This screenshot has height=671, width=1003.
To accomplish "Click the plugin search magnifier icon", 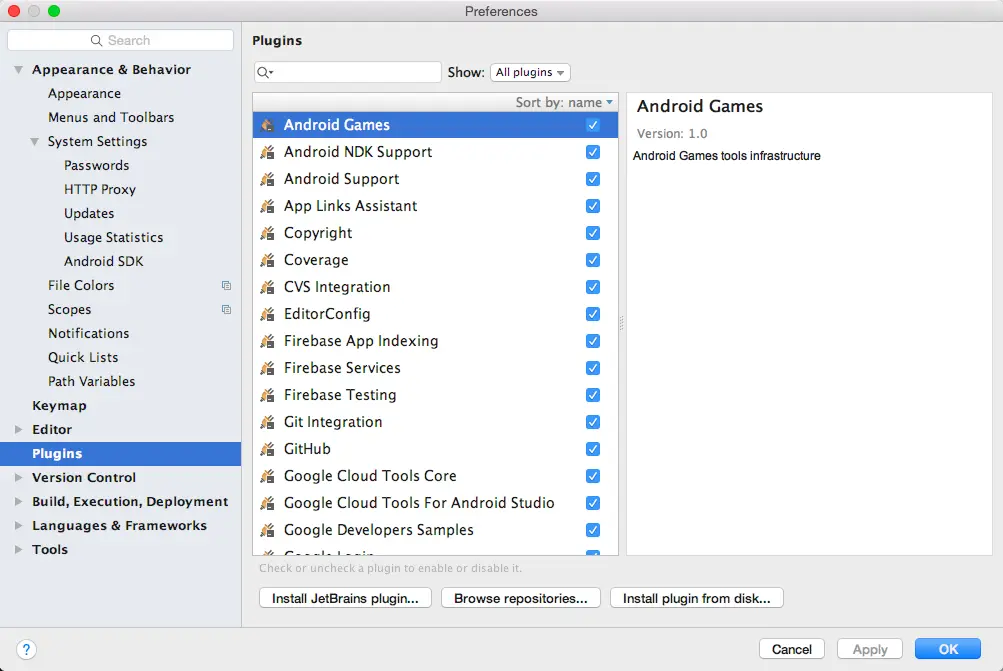I will pos(264,72).
